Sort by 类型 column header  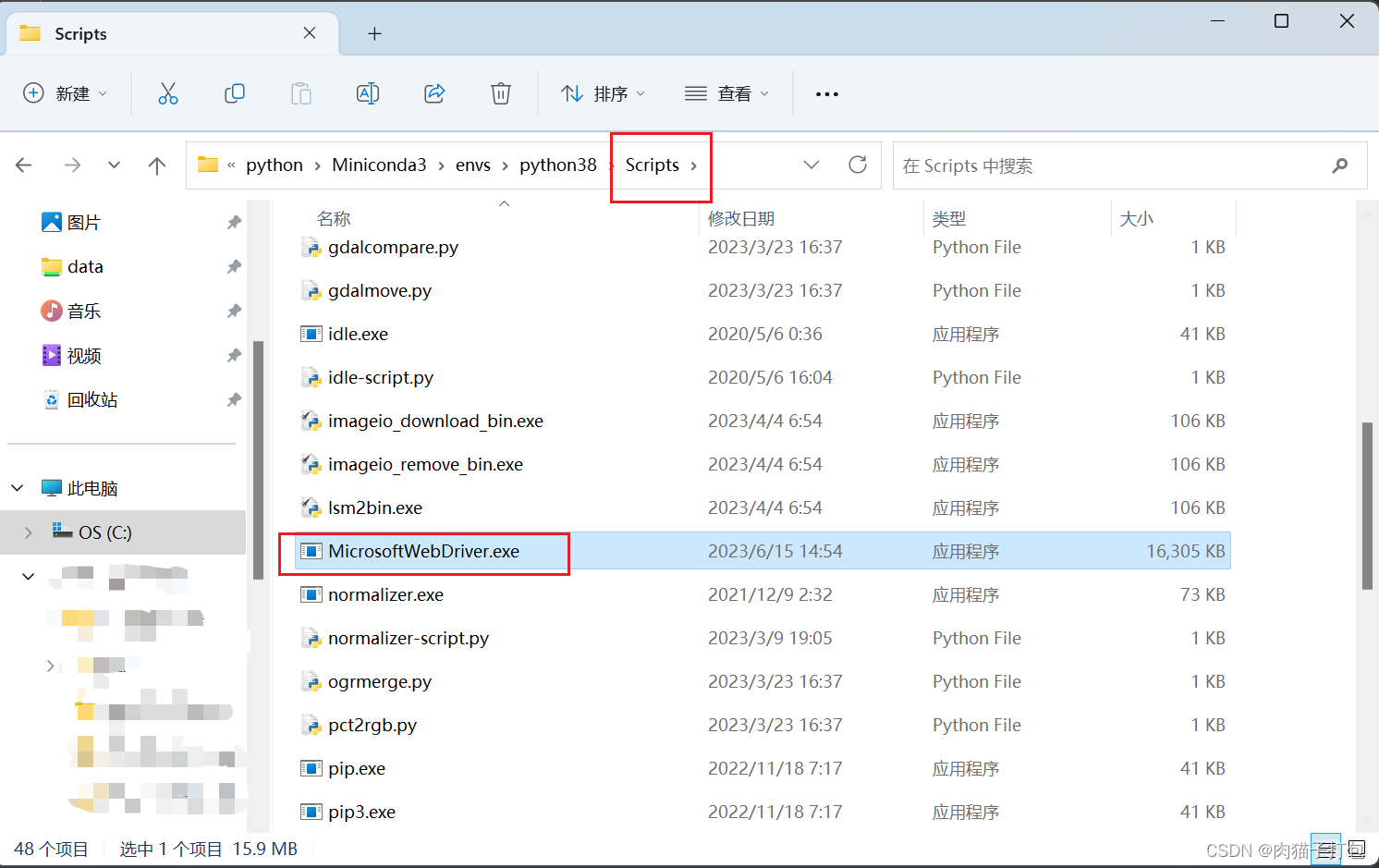(949, 218)
